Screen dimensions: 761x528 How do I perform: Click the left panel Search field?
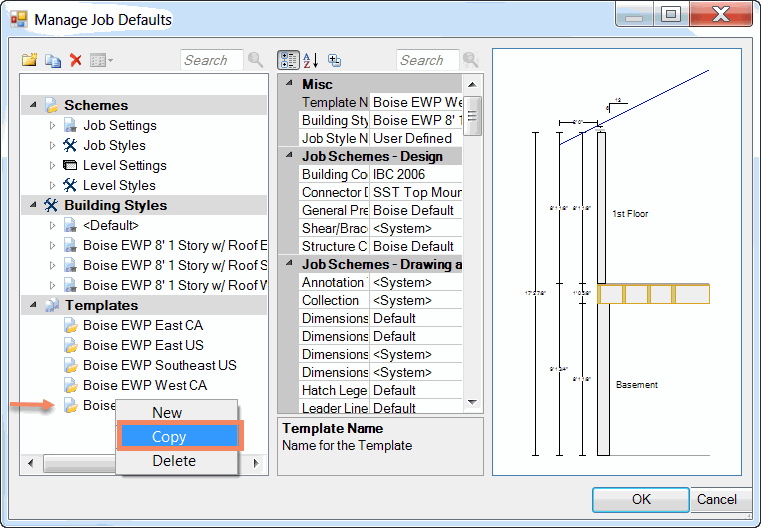(211, 60)
